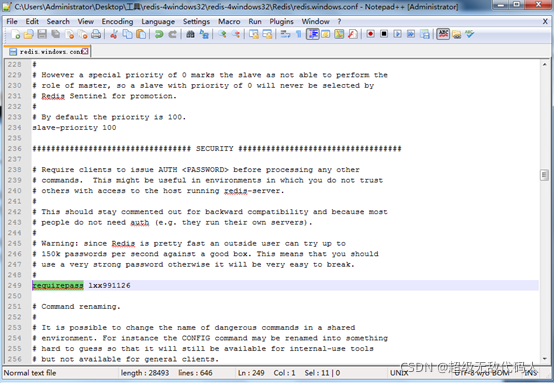Toggle the Document Map icon
The width and height of the screenshot is (554, 383).
(339, 34)
